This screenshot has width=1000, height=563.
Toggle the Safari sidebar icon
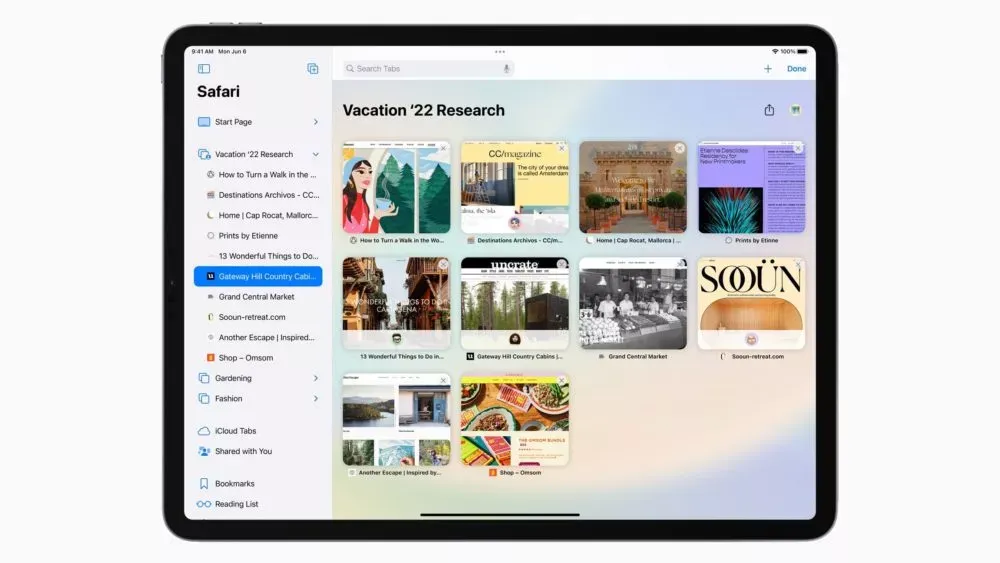[x=204, y=69]
